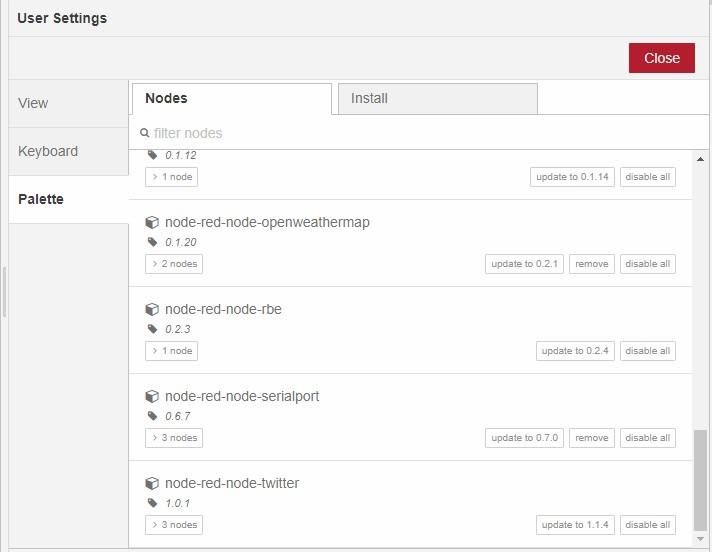The image size is (712, 552).
Task: Disable all nodes in node-red-node-twitter
Action: click(648, 525)
